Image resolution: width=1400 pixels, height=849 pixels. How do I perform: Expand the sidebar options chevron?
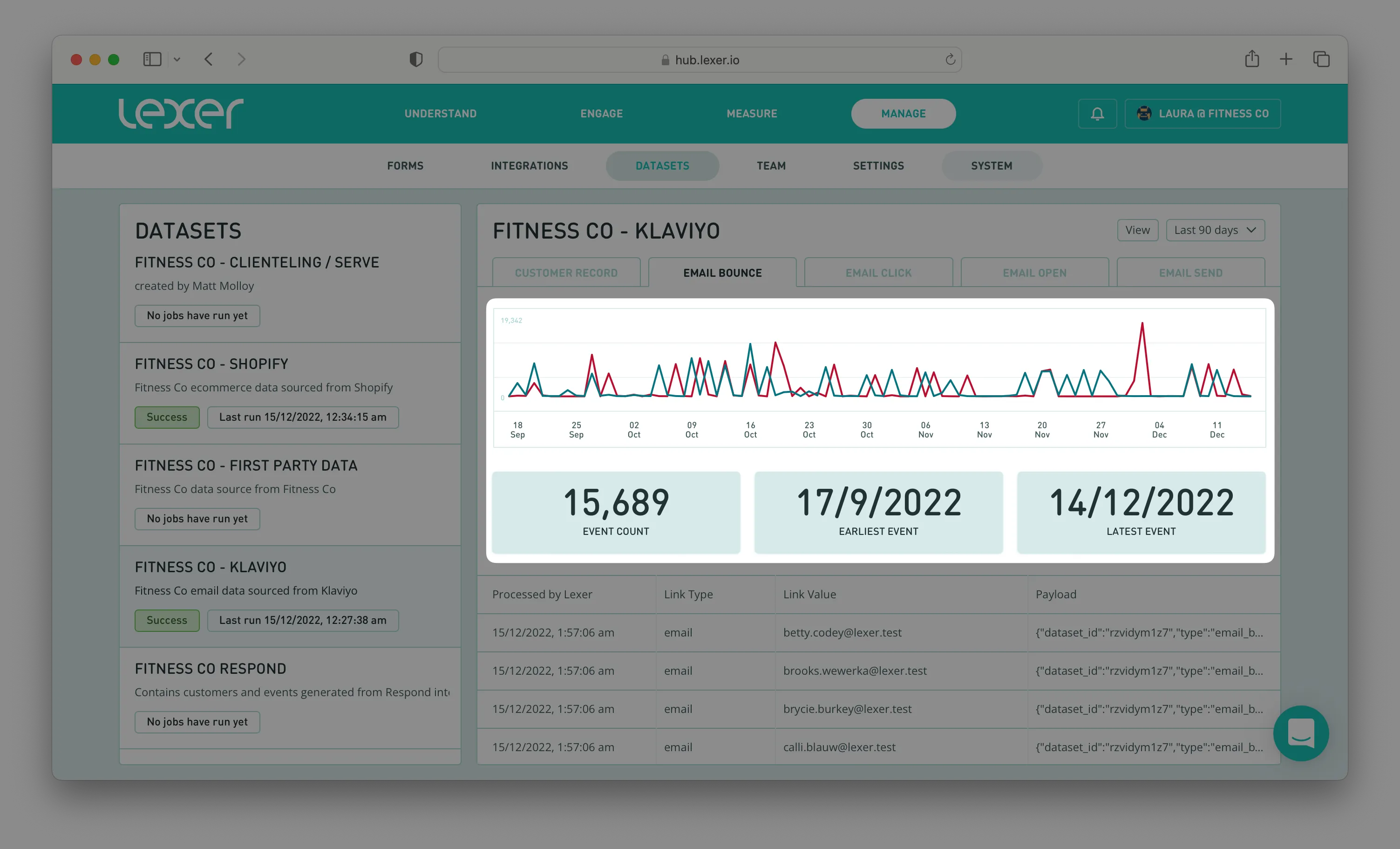177,60
